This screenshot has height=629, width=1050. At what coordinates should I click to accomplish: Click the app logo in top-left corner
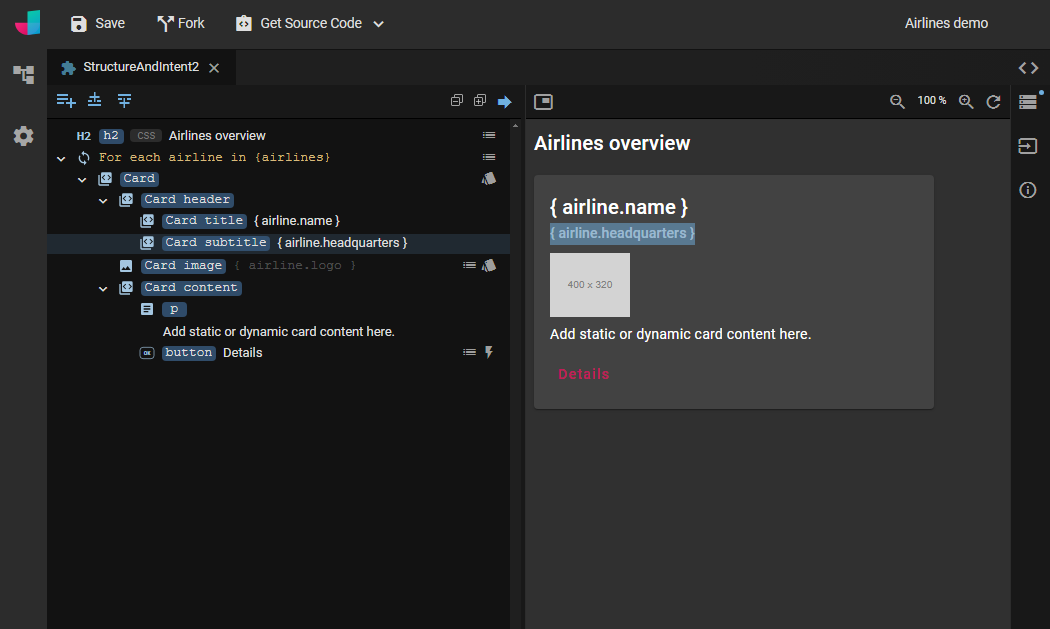point(27,23)
